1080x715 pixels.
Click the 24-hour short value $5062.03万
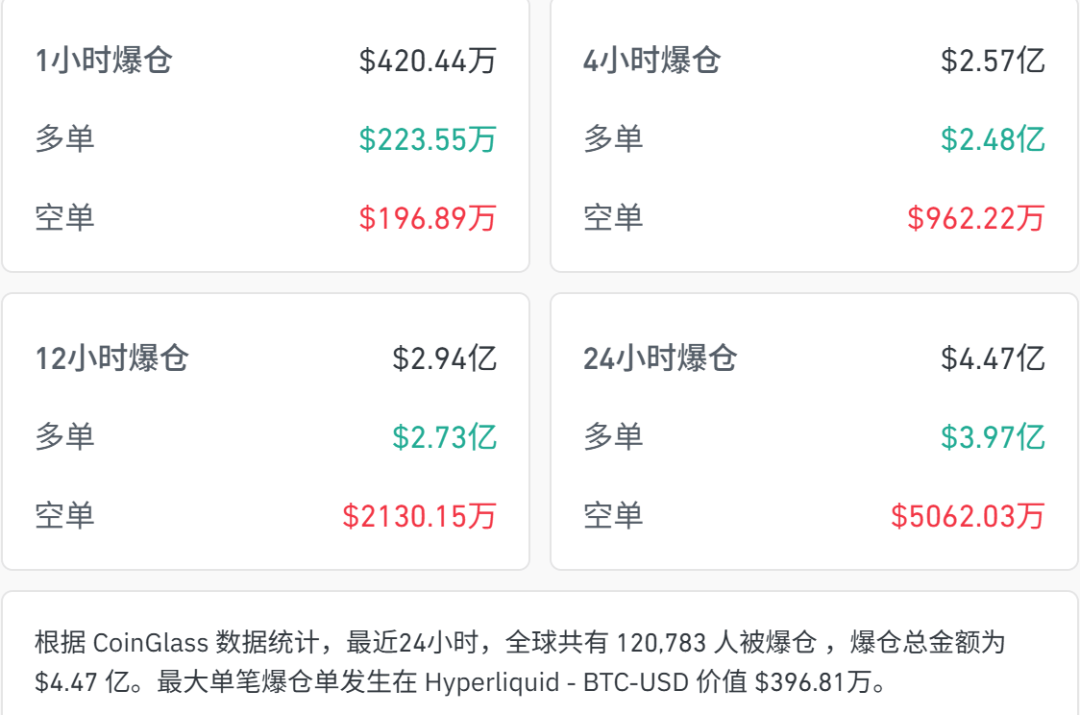[x=967, y=515]
